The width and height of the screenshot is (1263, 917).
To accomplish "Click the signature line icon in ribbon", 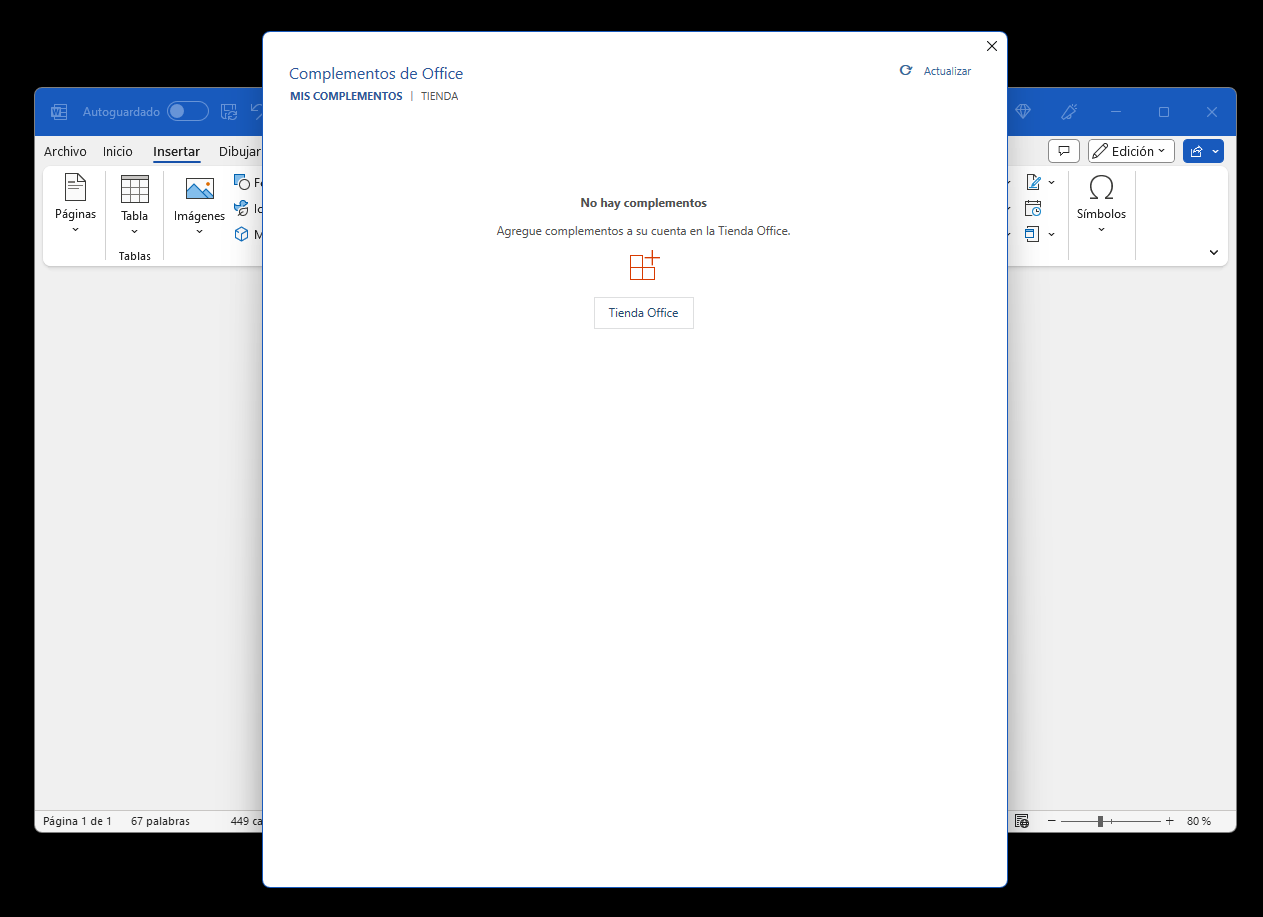I will (1034, 182).
